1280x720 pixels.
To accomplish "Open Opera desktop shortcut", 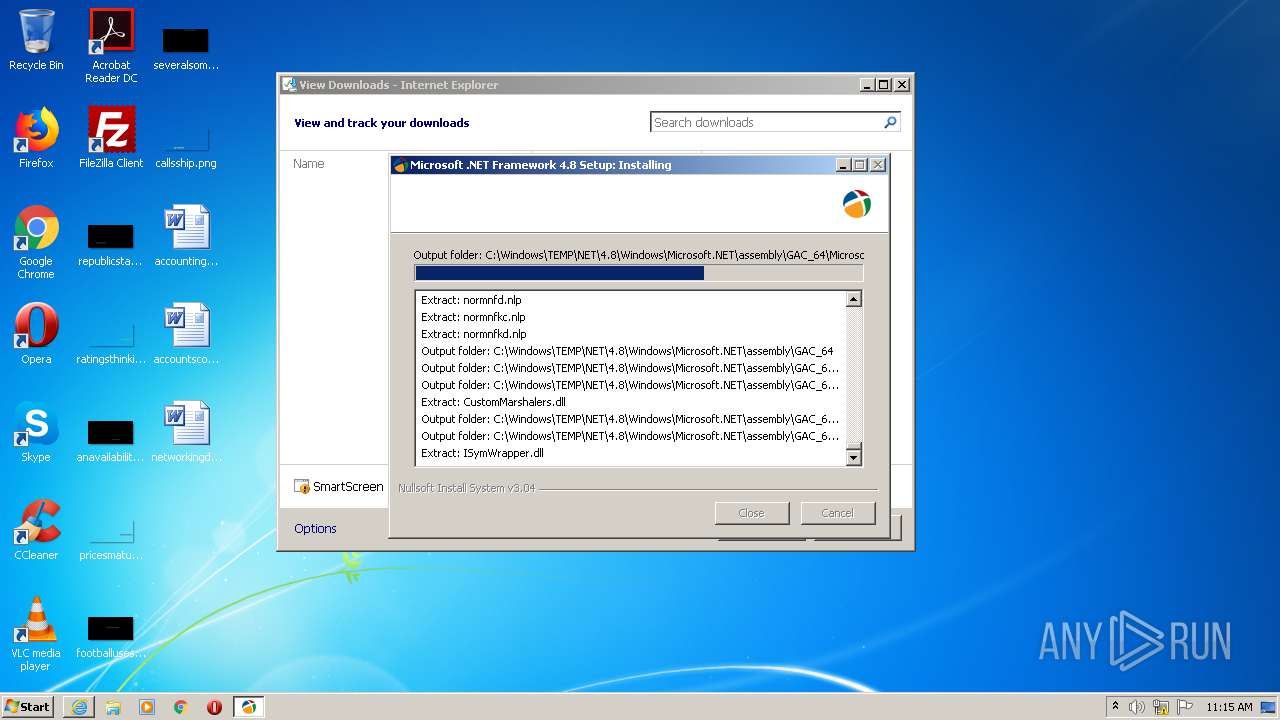I will click(x=36, y=334).
